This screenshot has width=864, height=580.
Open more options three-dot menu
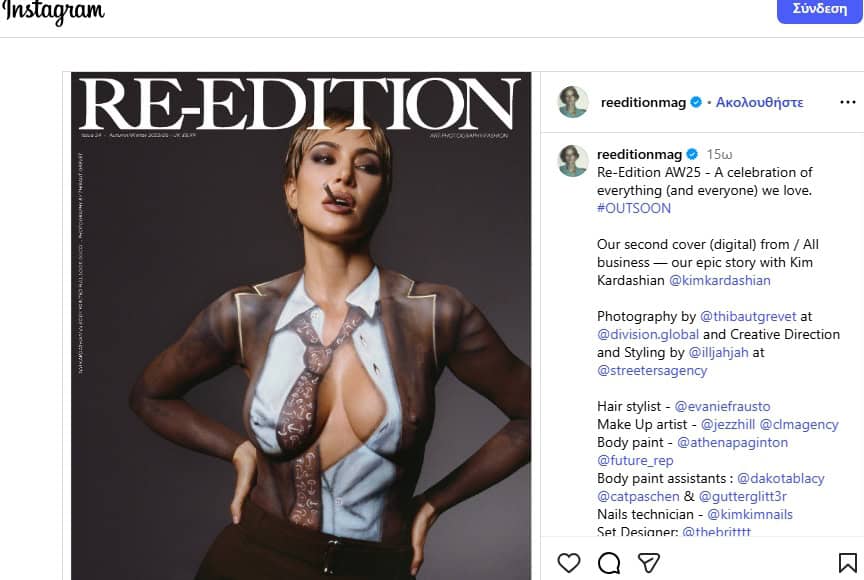point(847,102)
